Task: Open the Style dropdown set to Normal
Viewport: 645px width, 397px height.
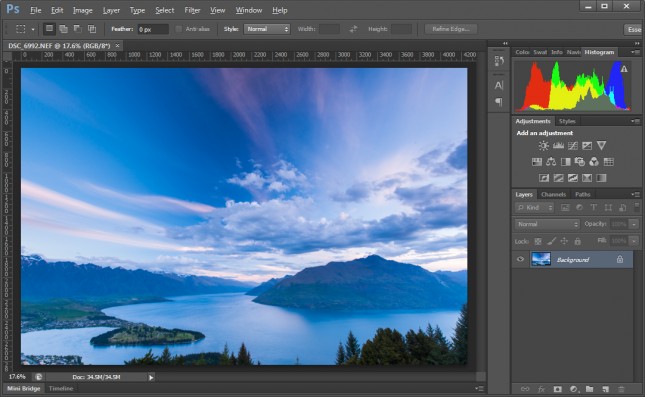Action: coord(267,29)
